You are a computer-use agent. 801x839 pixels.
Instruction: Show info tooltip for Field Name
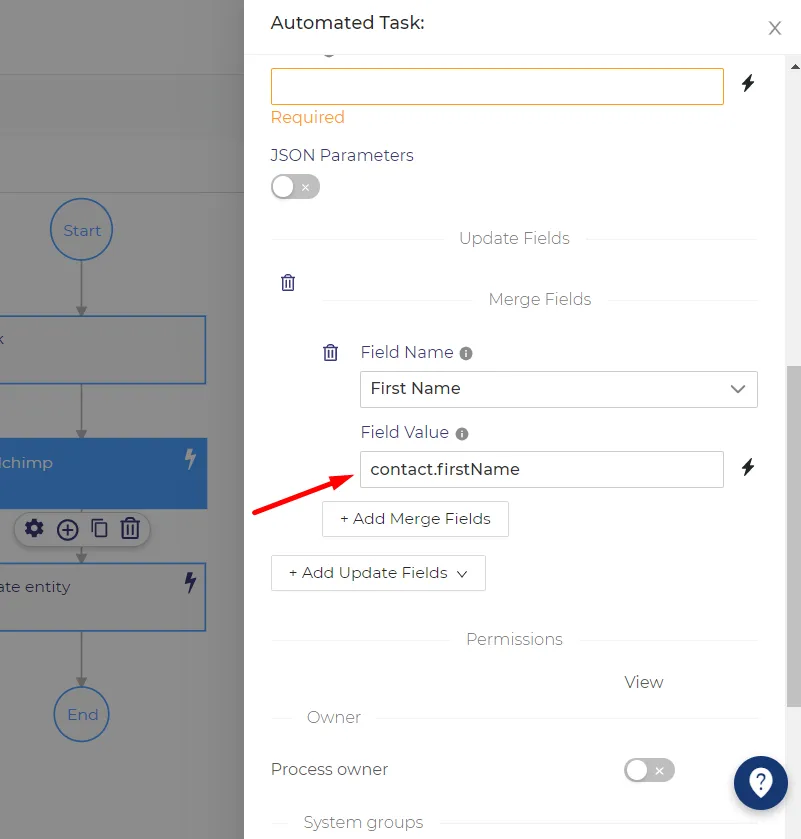click(x=466, y=354)
